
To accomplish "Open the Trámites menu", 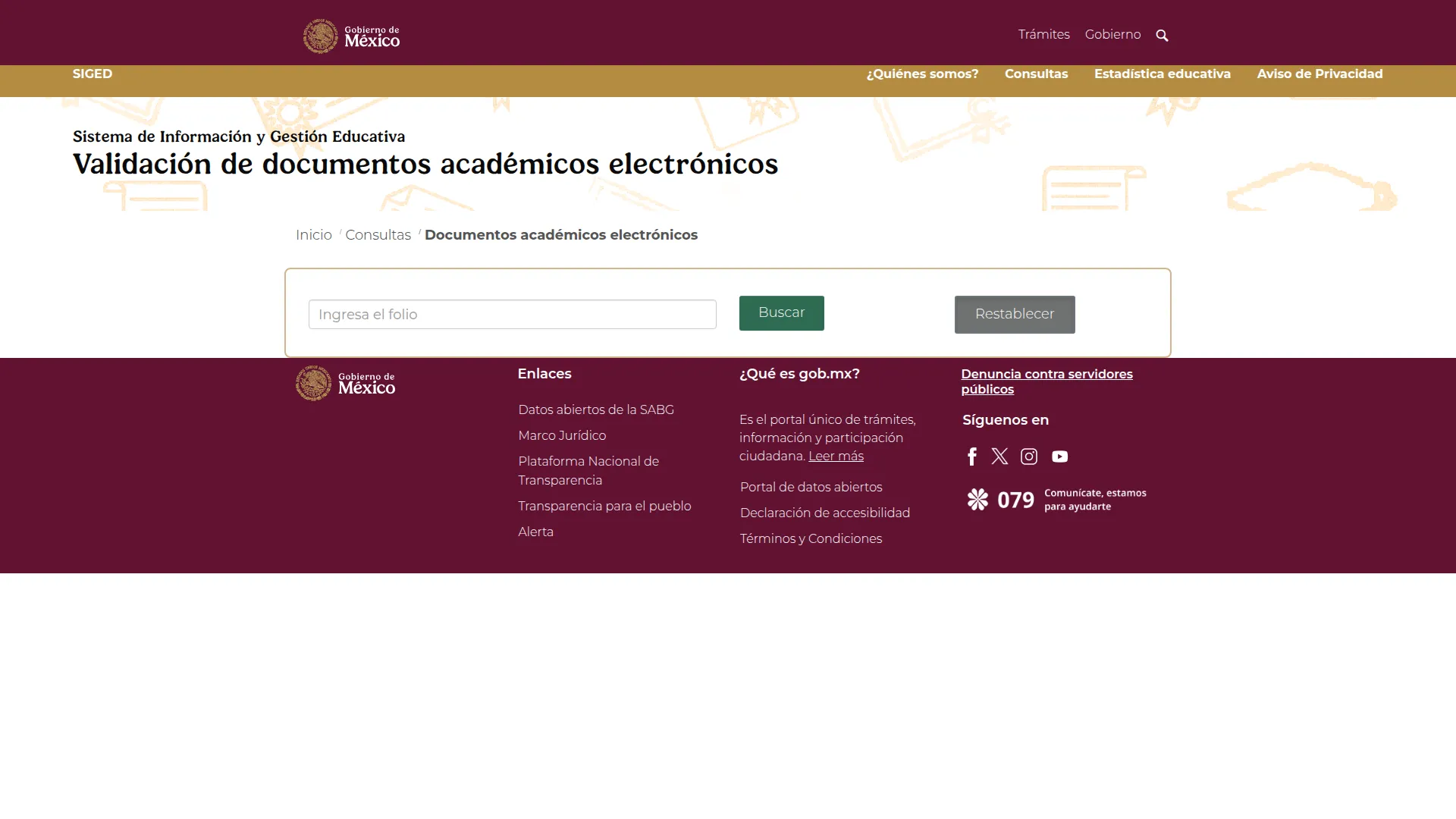I will 1043,35.
